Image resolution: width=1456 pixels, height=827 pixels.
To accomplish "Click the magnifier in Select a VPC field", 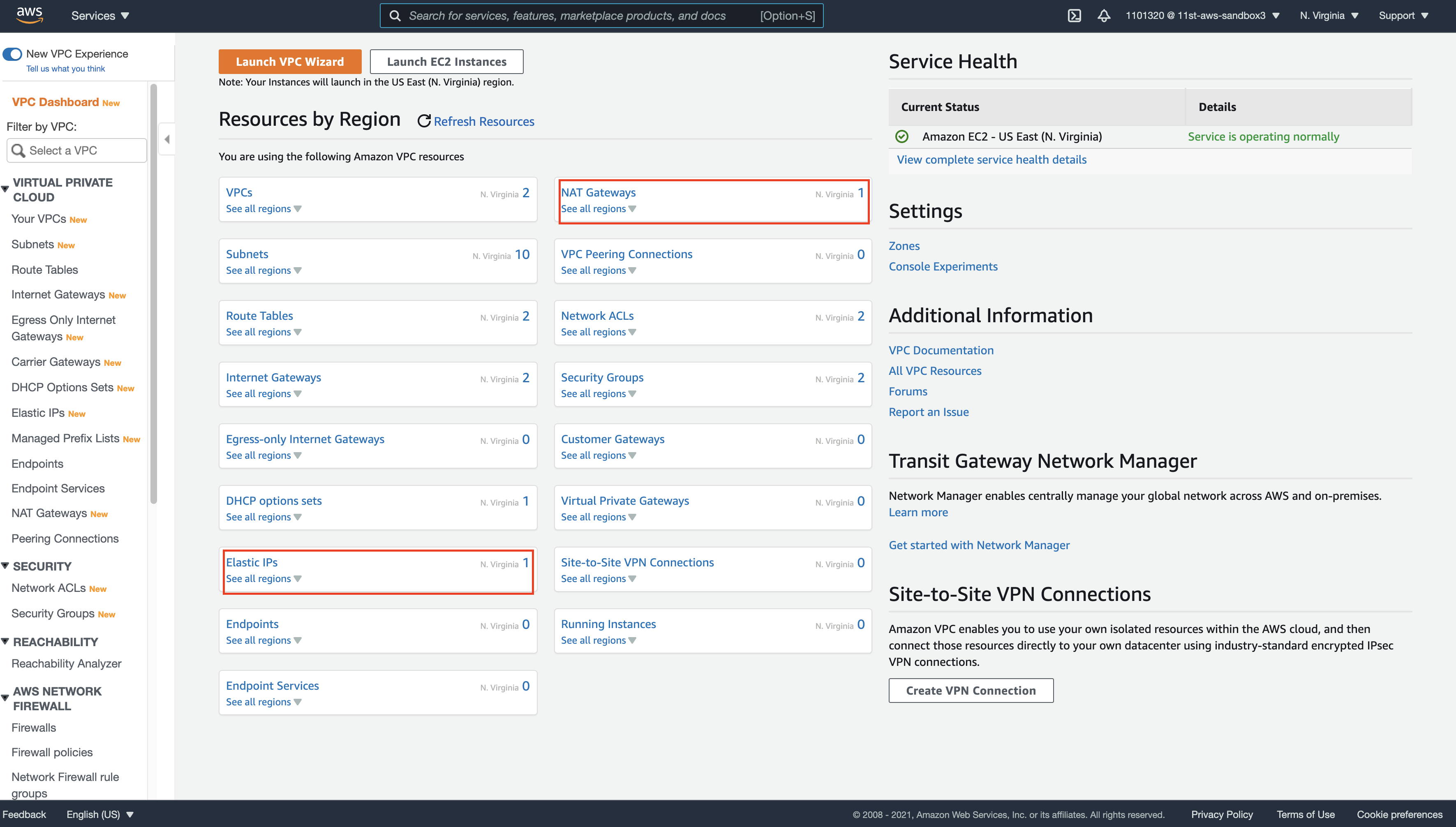I will [x=19, y=150].
